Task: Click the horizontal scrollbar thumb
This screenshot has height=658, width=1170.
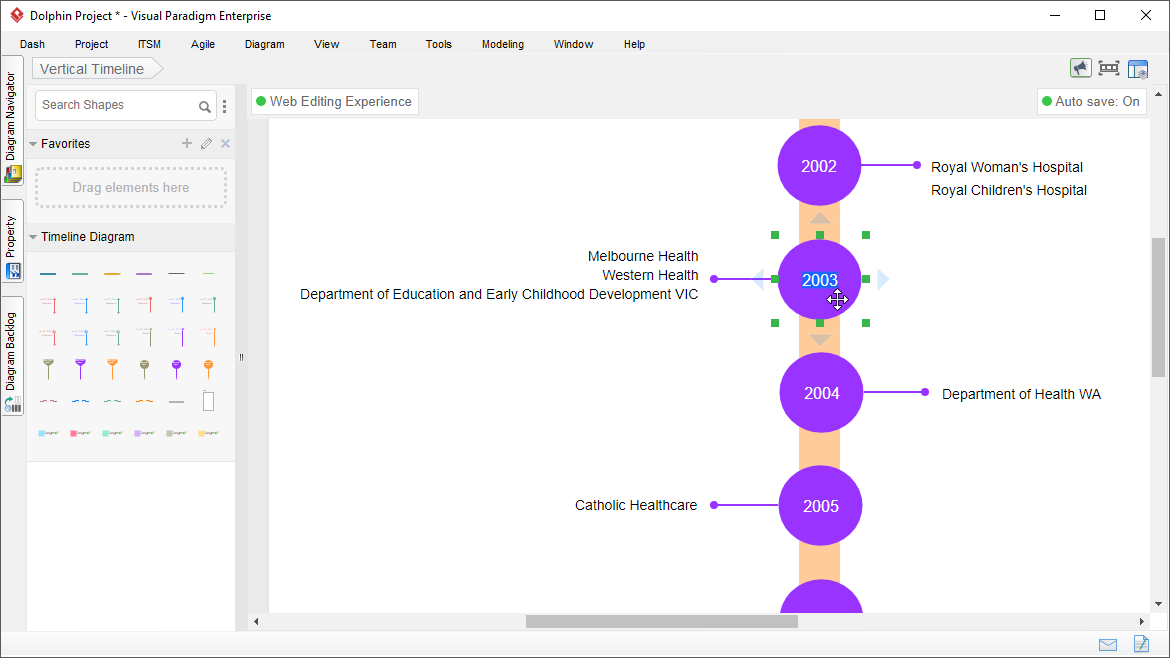Action: (x=662, y=621)
